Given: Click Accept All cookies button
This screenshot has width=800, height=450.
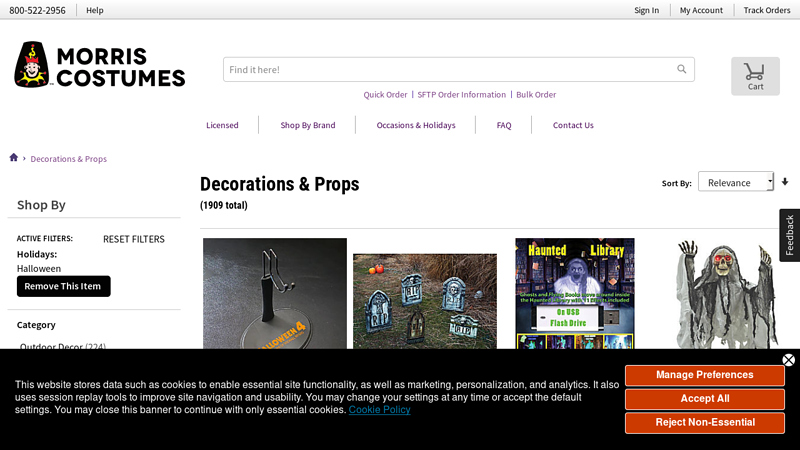Looking at the screenshot, I should (704, 398).
